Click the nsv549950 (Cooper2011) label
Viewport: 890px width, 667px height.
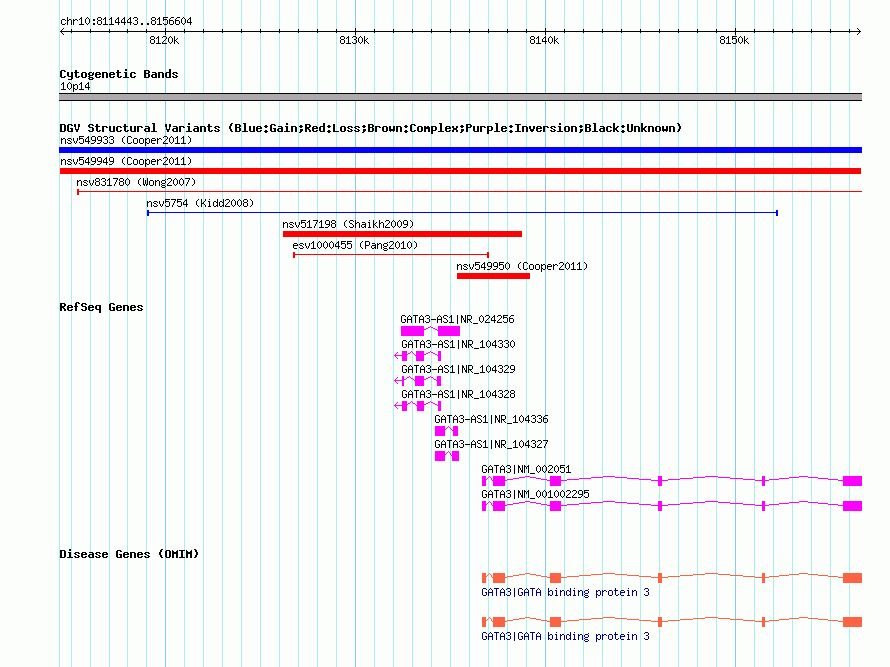point(522,266)
